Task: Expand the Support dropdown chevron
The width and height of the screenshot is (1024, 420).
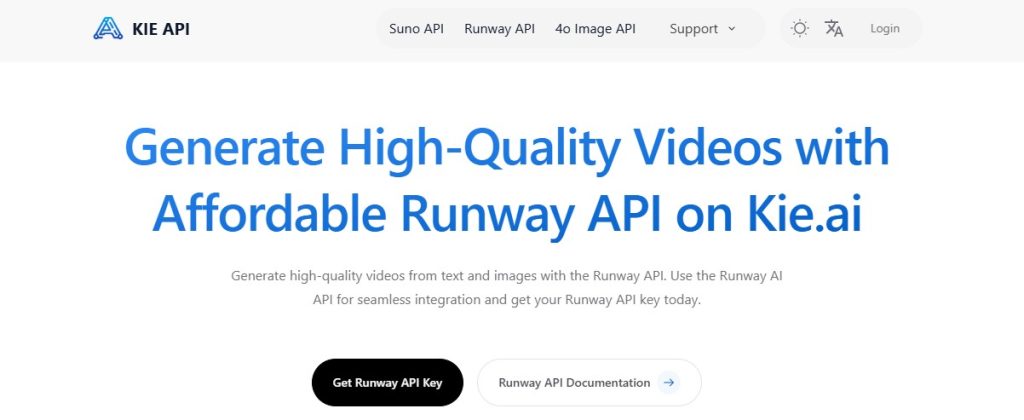Action: coord(731,29)
